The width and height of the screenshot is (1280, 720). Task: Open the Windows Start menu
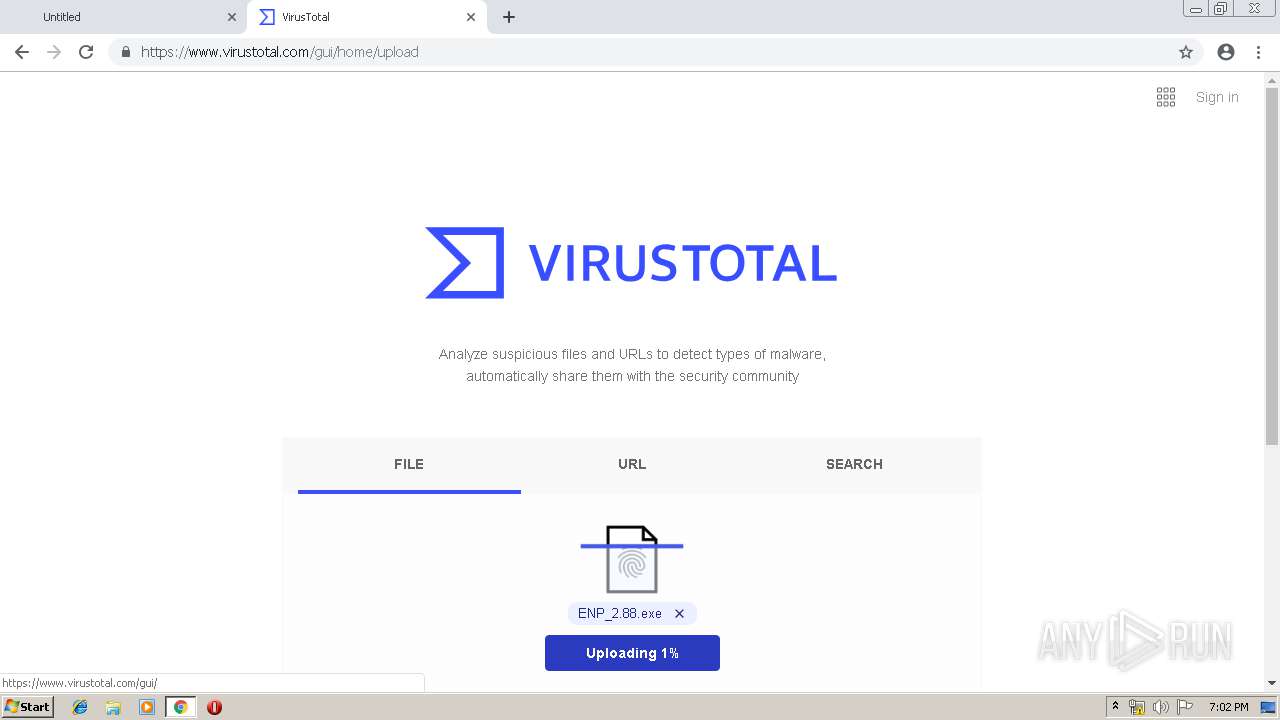[28, 707]
